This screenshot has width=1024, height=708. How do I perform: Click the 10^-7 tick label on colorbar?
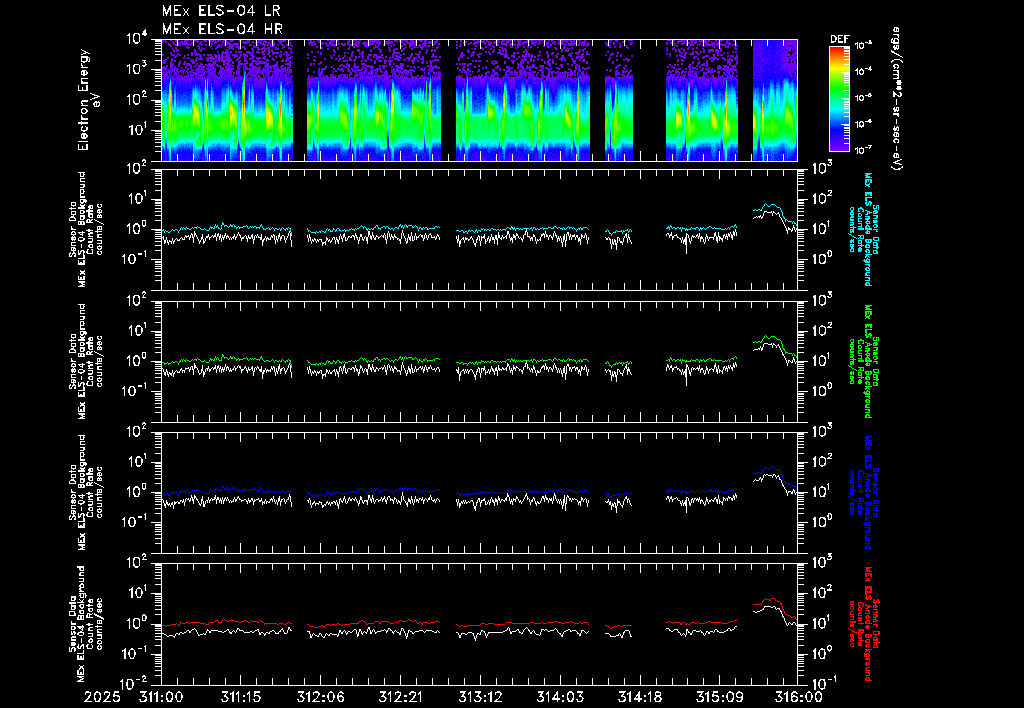(863, 150)
